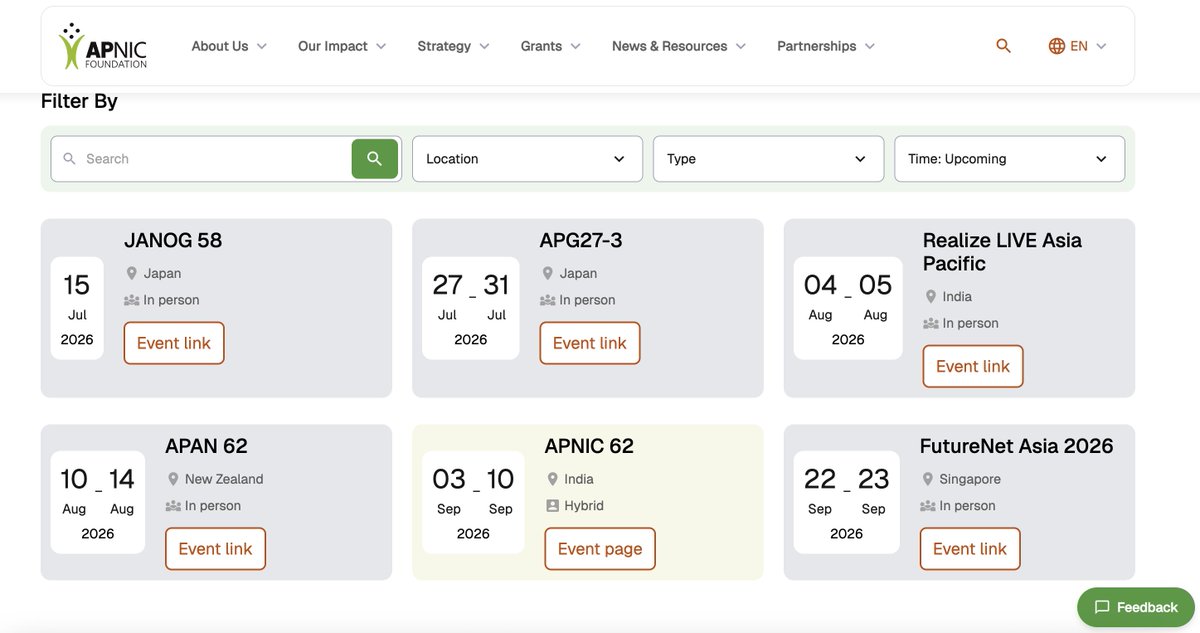
Task: Click the Filter By heading
Action: [x=79, y=101]
